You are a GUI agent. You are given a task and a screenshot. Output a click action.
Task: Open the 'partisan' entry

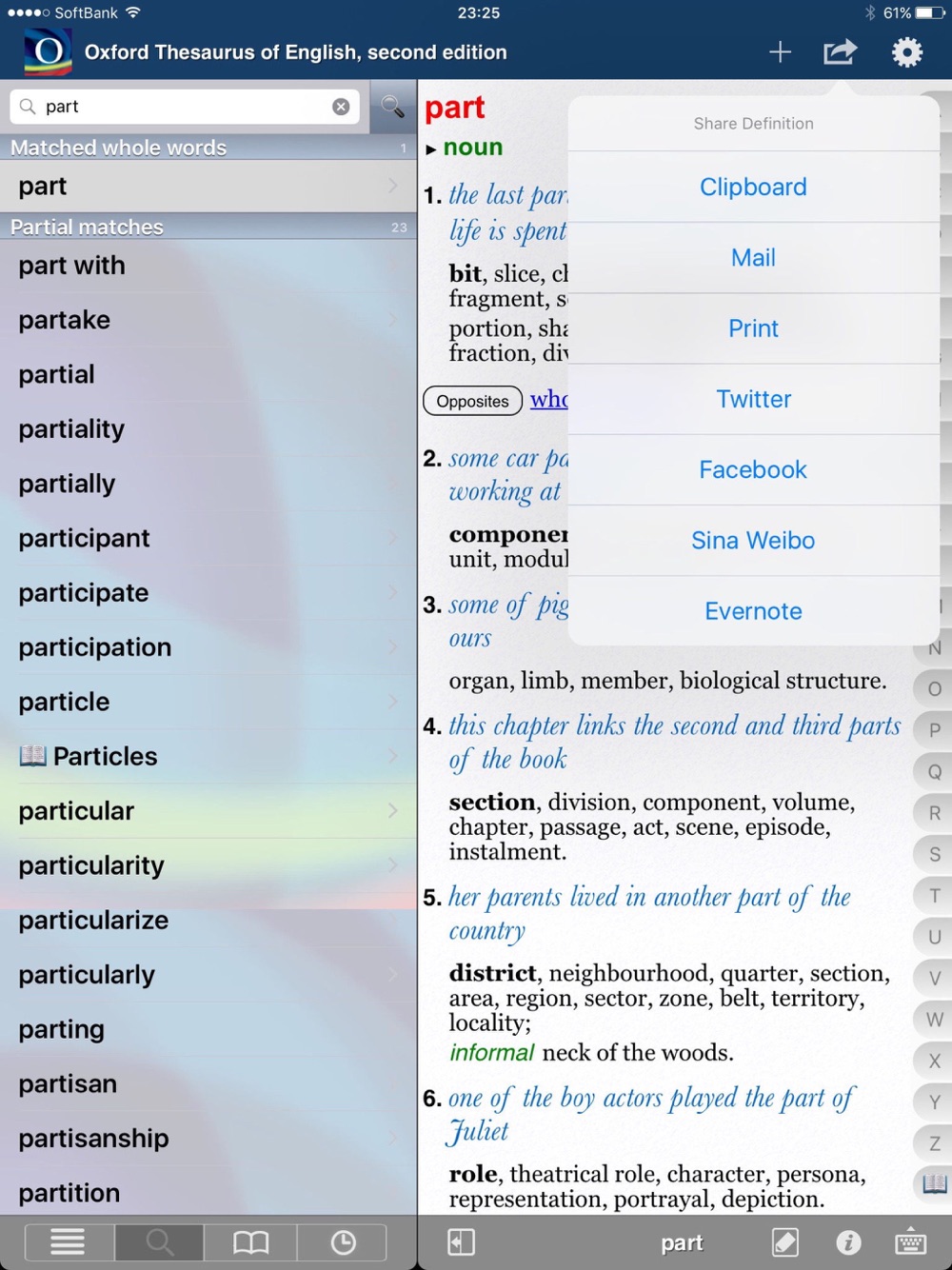(x=208, y=1084)
